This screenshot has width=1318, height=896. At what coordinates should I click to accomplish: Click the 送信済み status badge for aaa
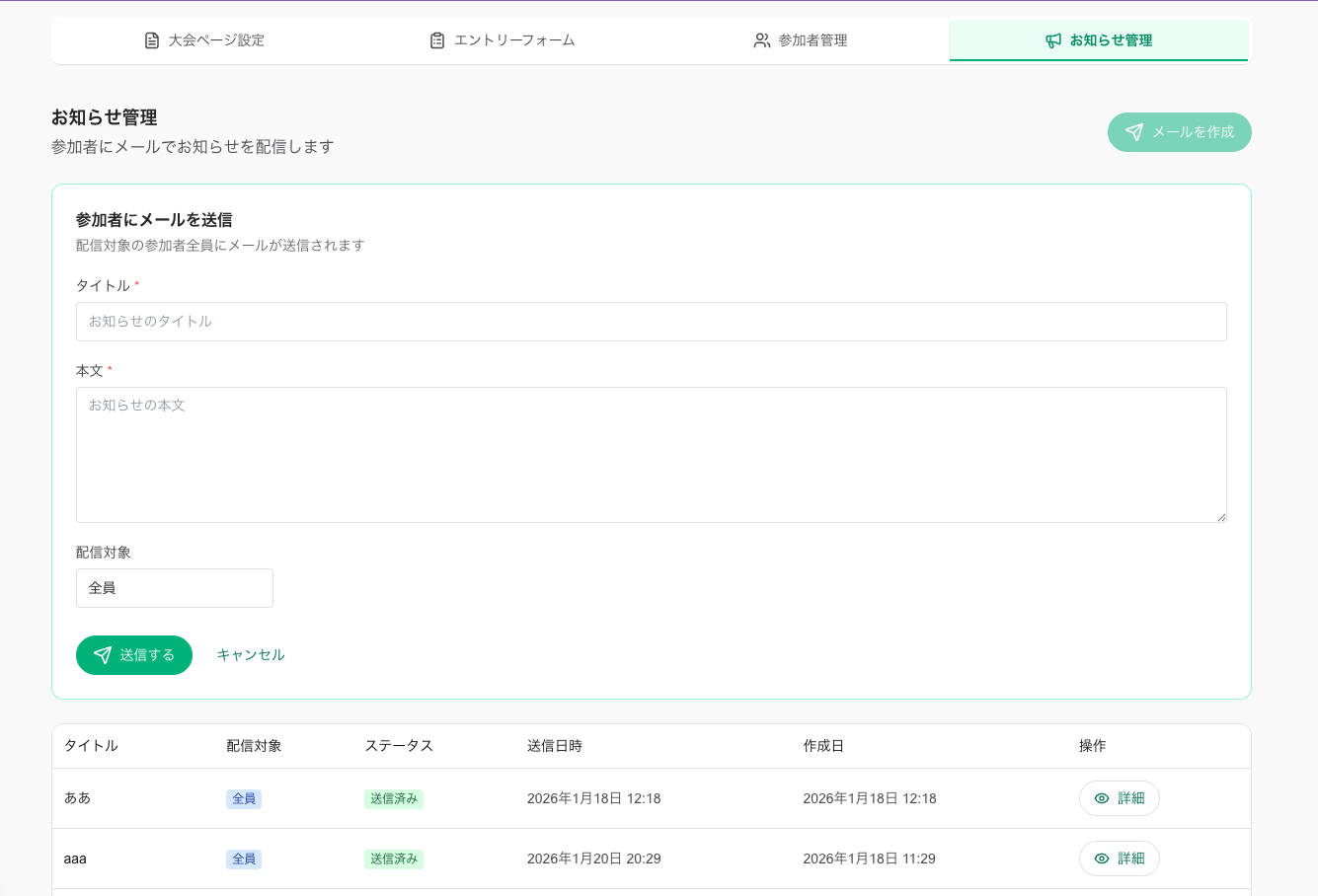coord(394,859)
